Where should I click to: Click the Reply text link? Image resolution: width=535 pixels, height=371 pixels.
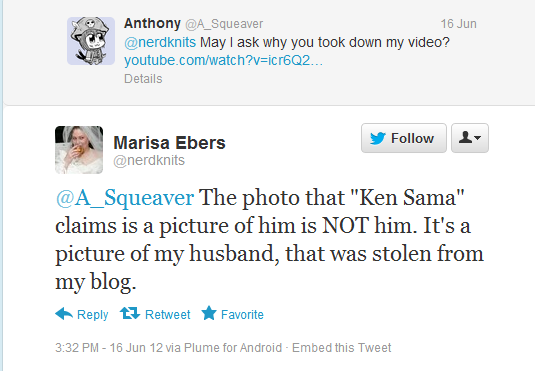[x=92, y=315]
